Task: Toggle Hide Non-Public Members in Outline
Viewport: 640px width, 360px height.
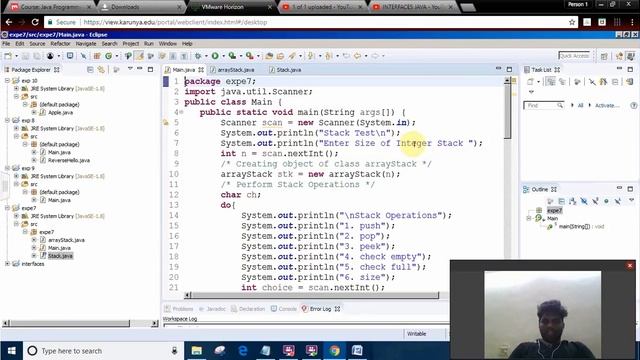Action: pyautogui.click(x=606, y=201)
